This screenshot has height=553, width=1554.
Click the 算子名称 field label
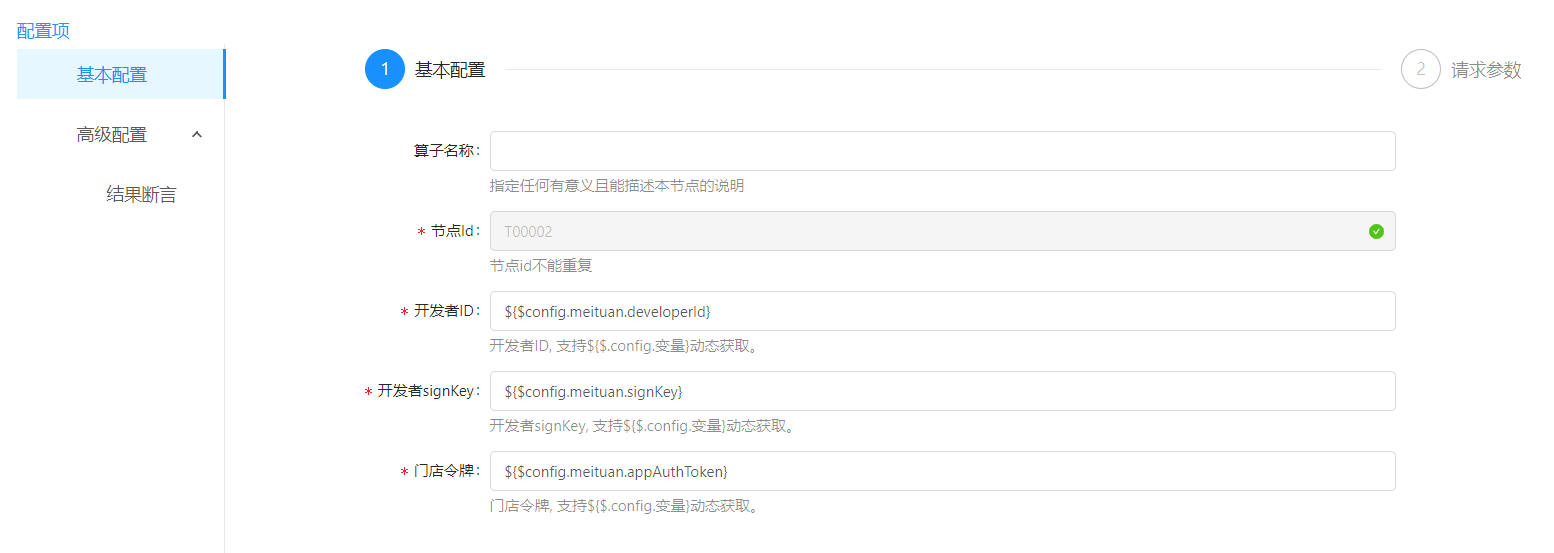point(446,151)
